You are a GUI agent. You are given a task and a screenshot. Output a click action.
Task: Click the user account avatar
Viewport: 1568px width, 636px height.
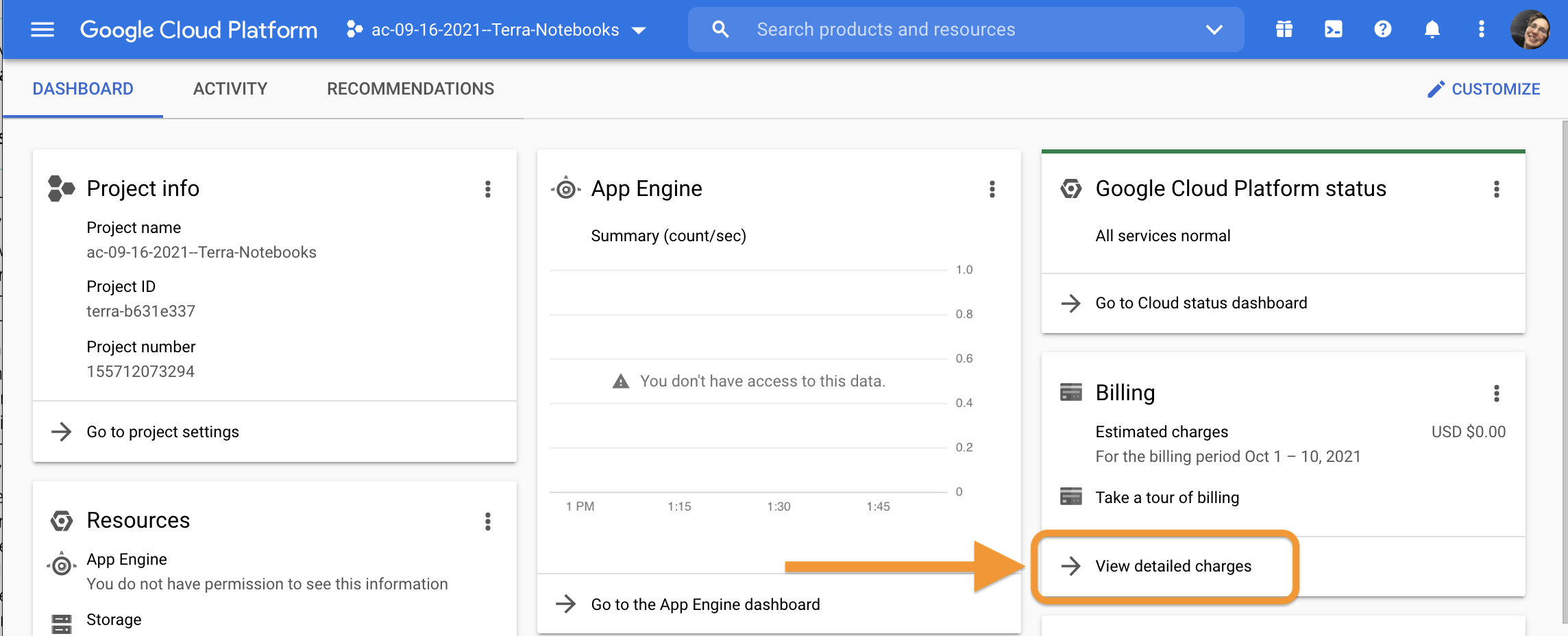(1530, 29)
